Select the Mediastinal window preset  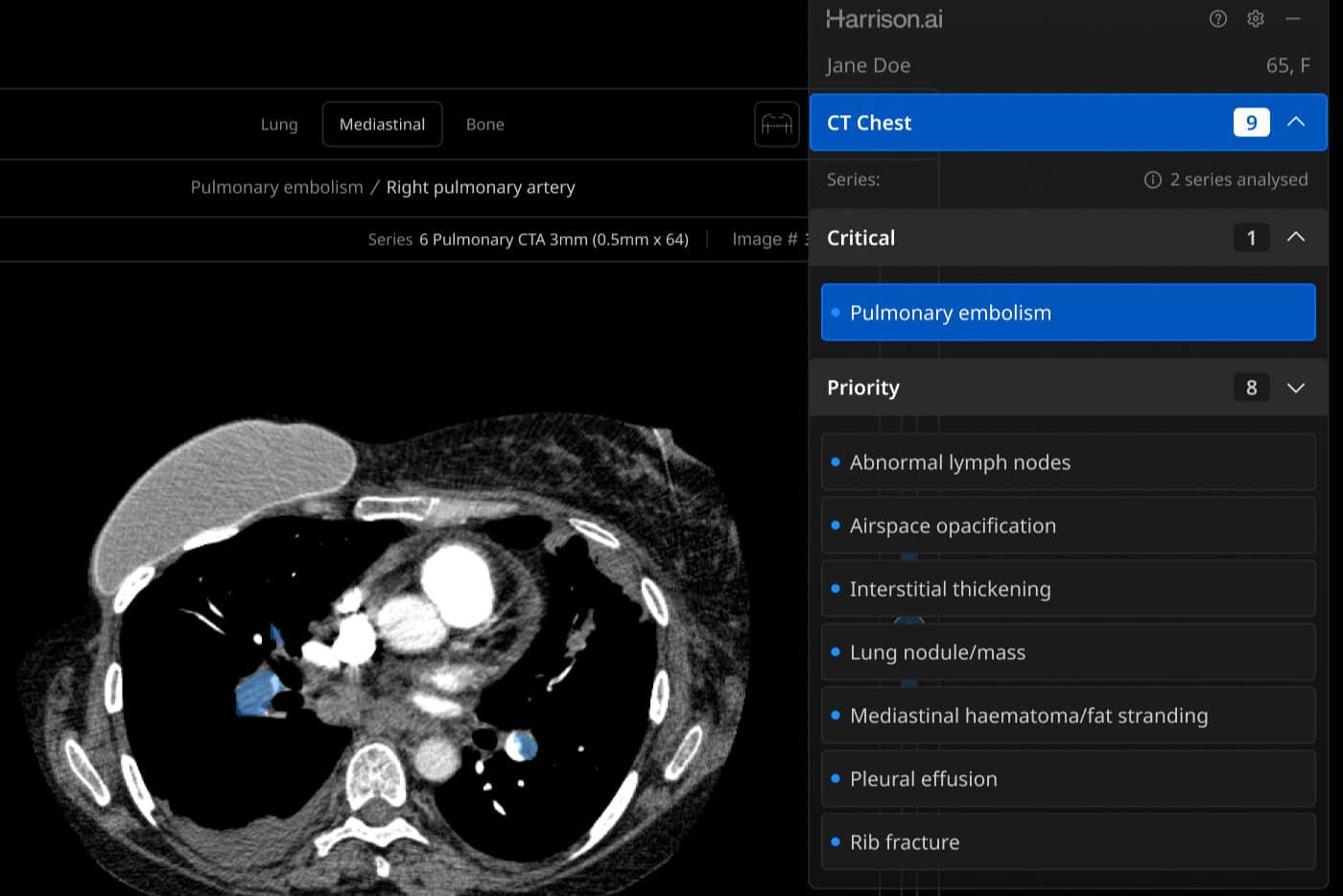(382, 125)
